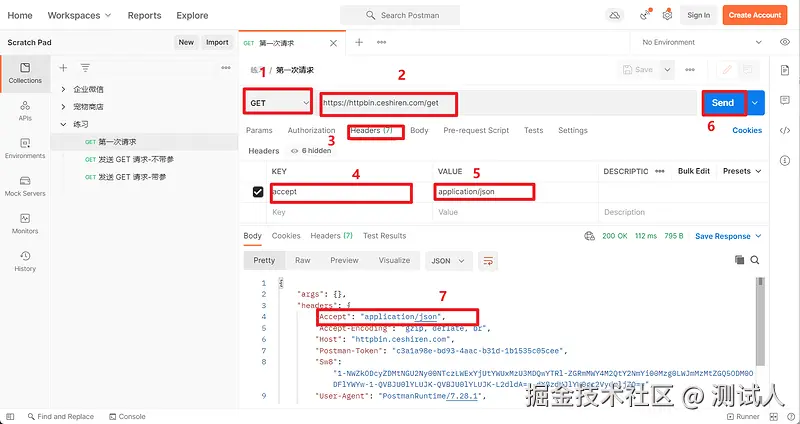
Task: Open the Test Results tab
Action: [385, 236]
